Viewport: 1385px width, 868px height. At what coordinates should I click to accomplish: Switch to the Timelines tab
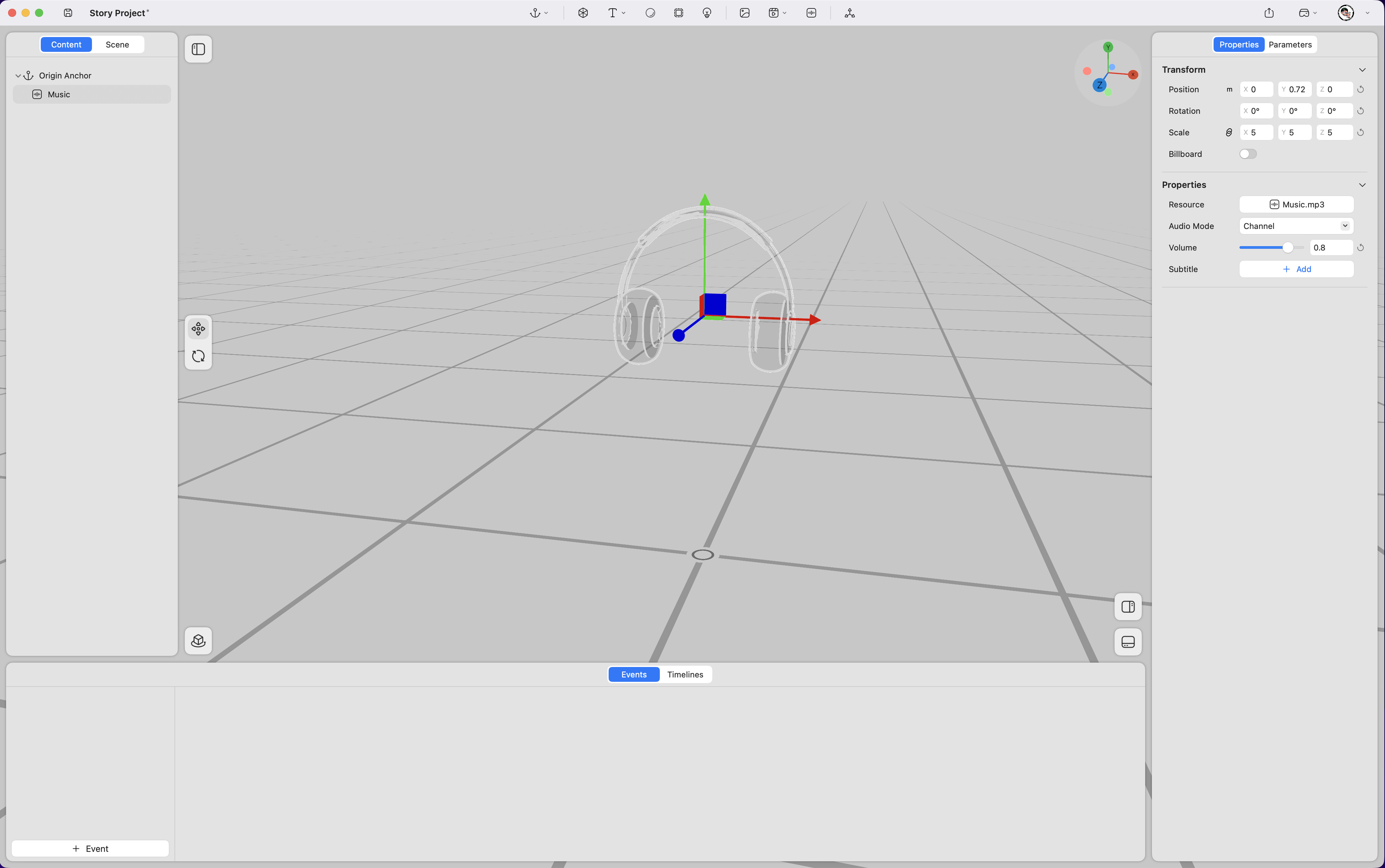(685, 674)
